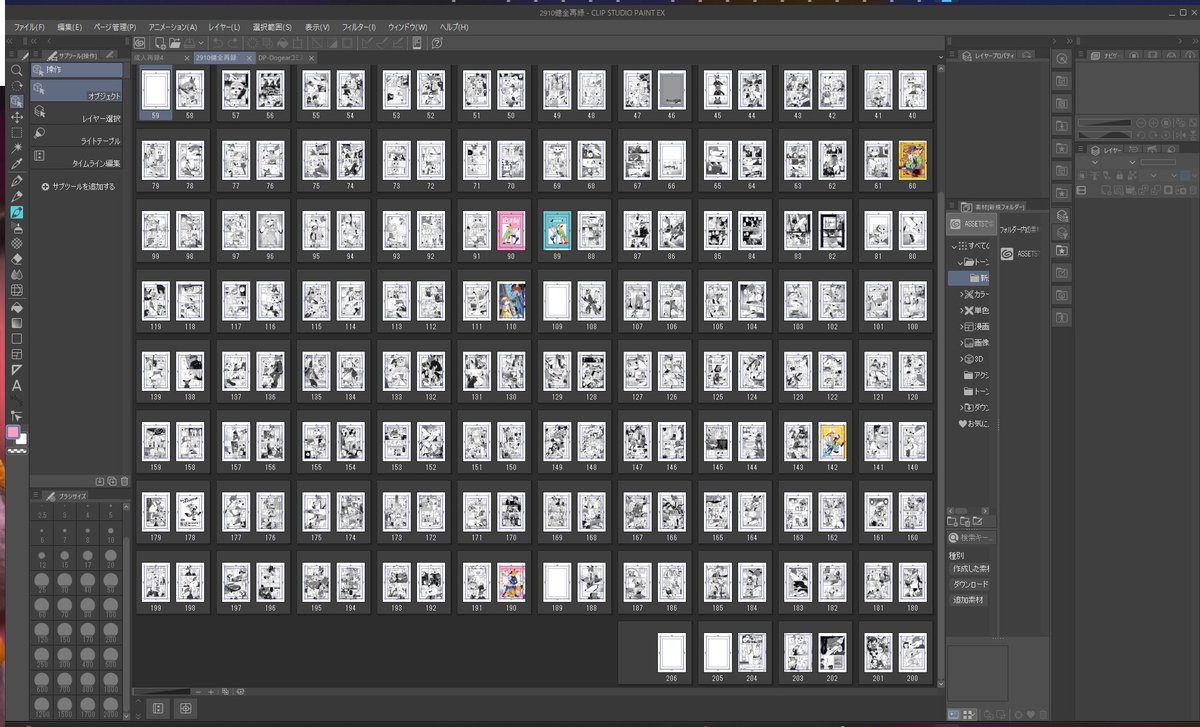Open the Clip Studio launcher icon
Viewport: 1200px width, 727px height.
[x=140, y=43]
